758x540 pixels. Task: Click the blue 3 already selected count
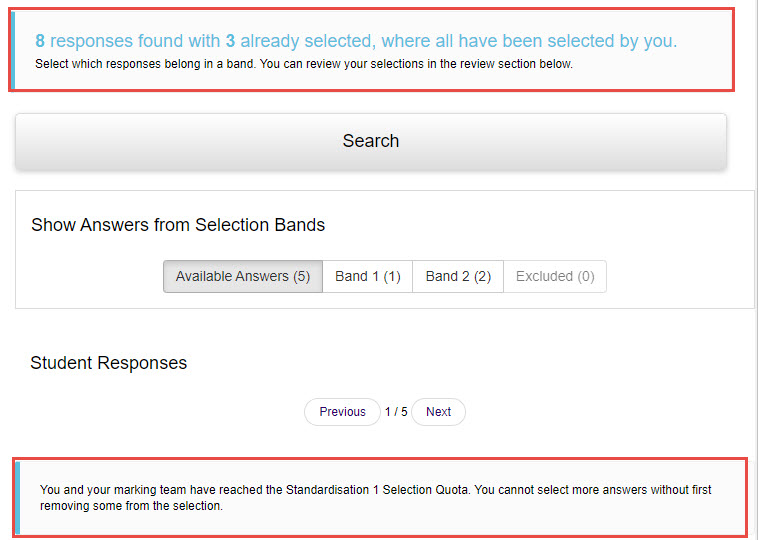point(230,41)
